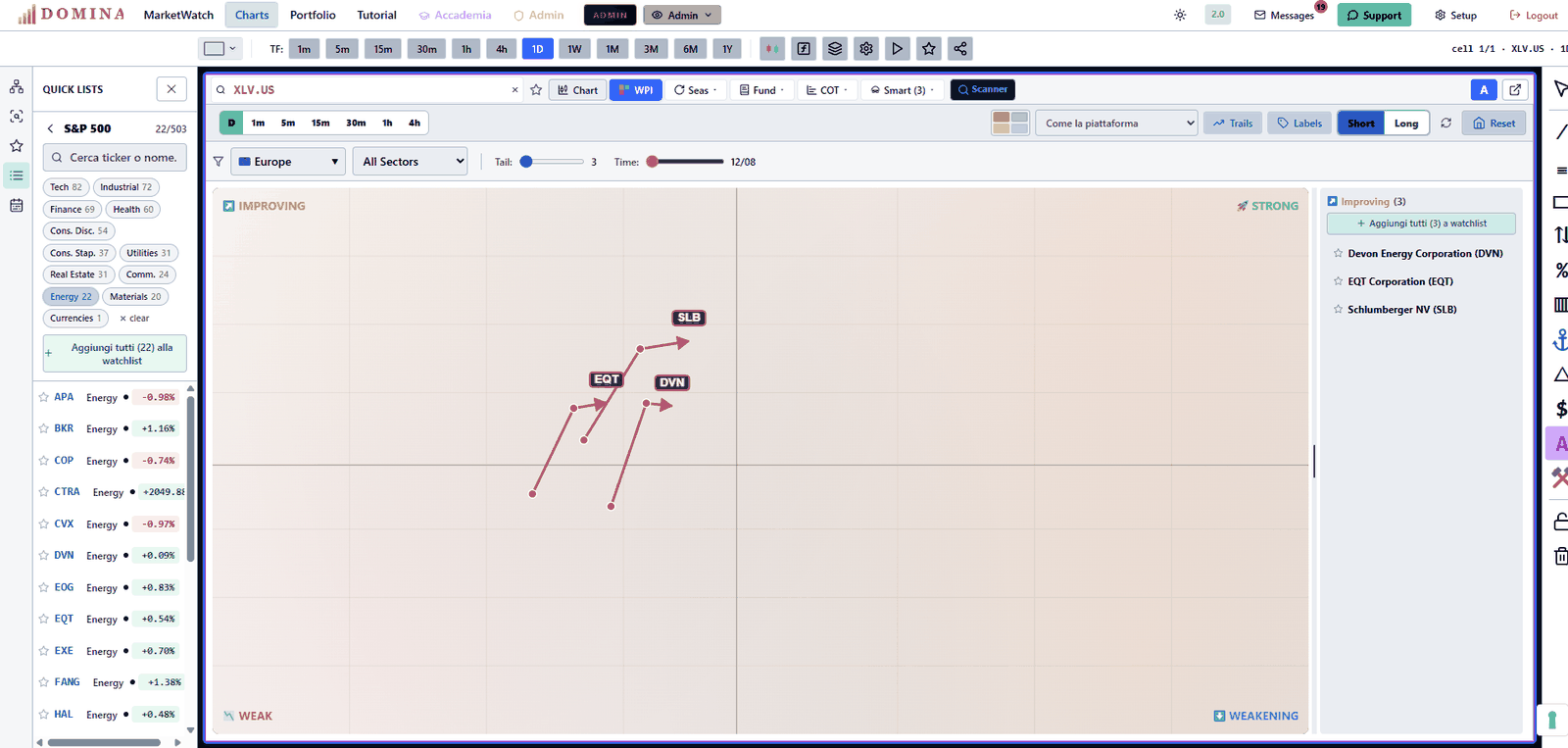This screenshot has width=1568, height=748.
Task: Select the 1W timeframe
Action: coord(574,48)
